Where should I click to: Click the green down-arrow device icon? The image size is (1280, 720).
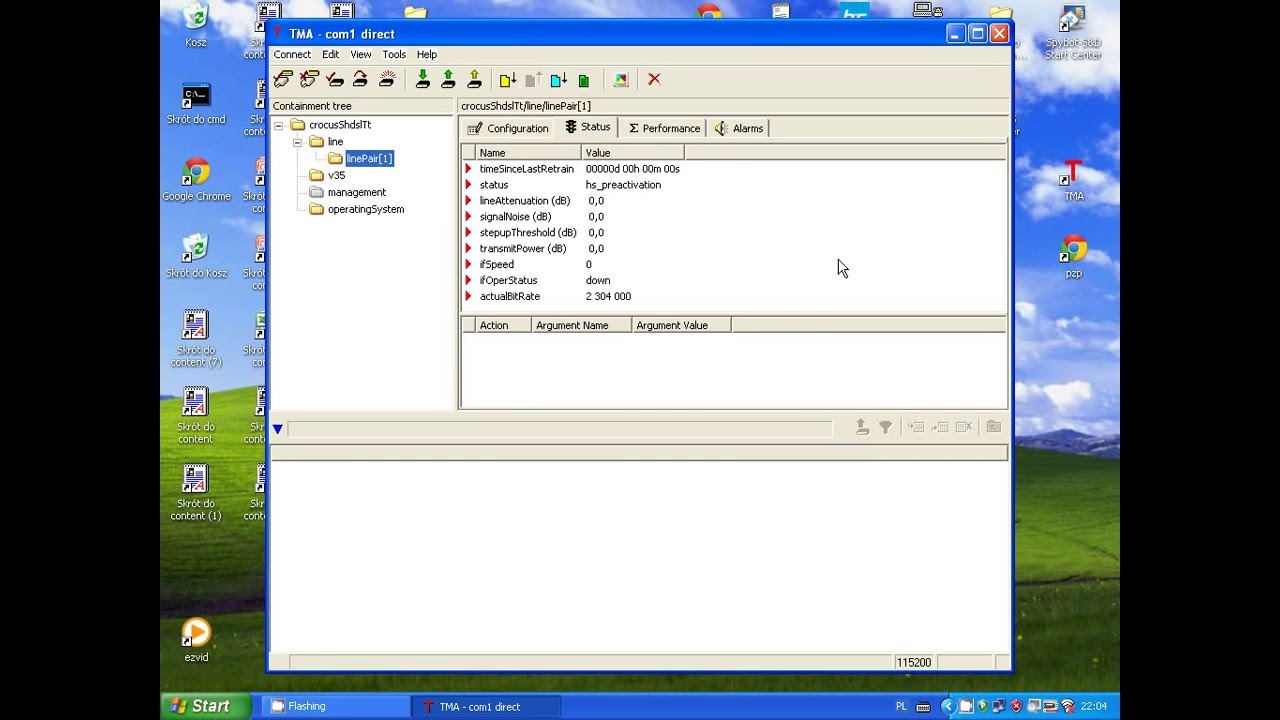pyautogui.click(x=422, y=79)
